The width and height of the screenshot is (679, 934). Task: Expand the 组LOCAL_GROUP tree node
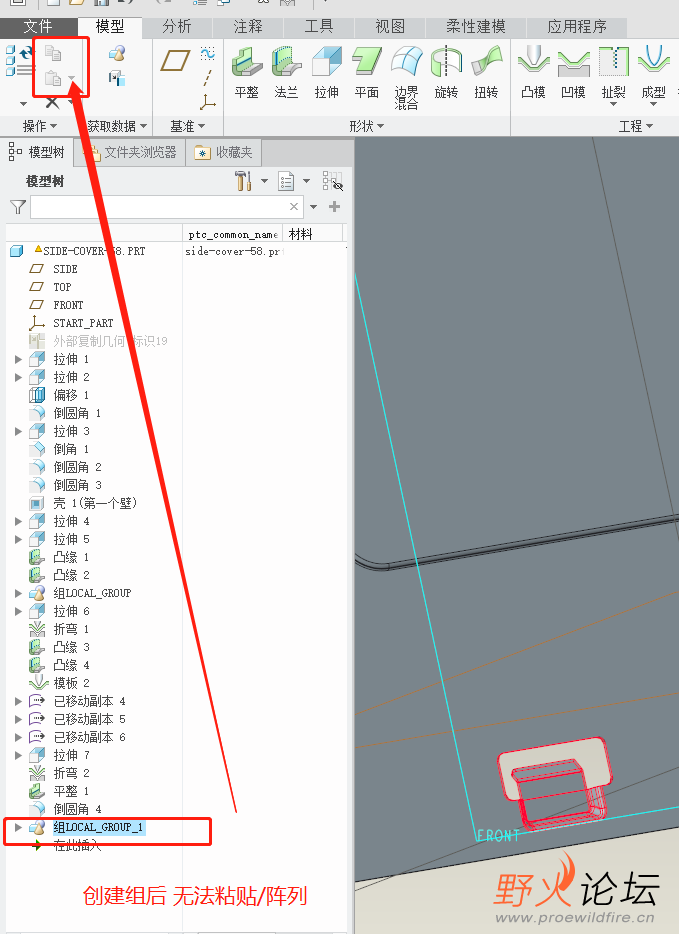pyautogui.click(x=18, y=593)
